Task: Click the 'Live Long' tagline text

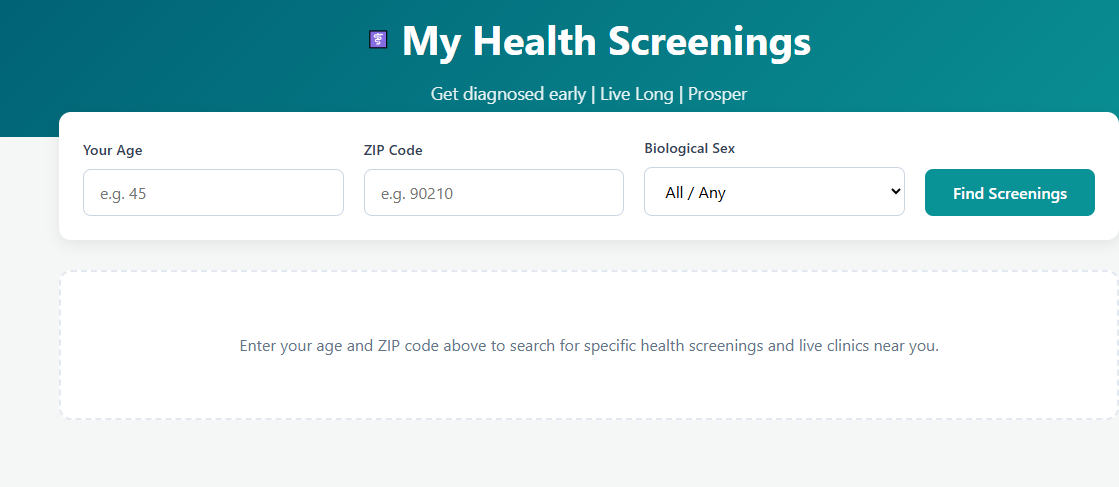Action: 637,94
